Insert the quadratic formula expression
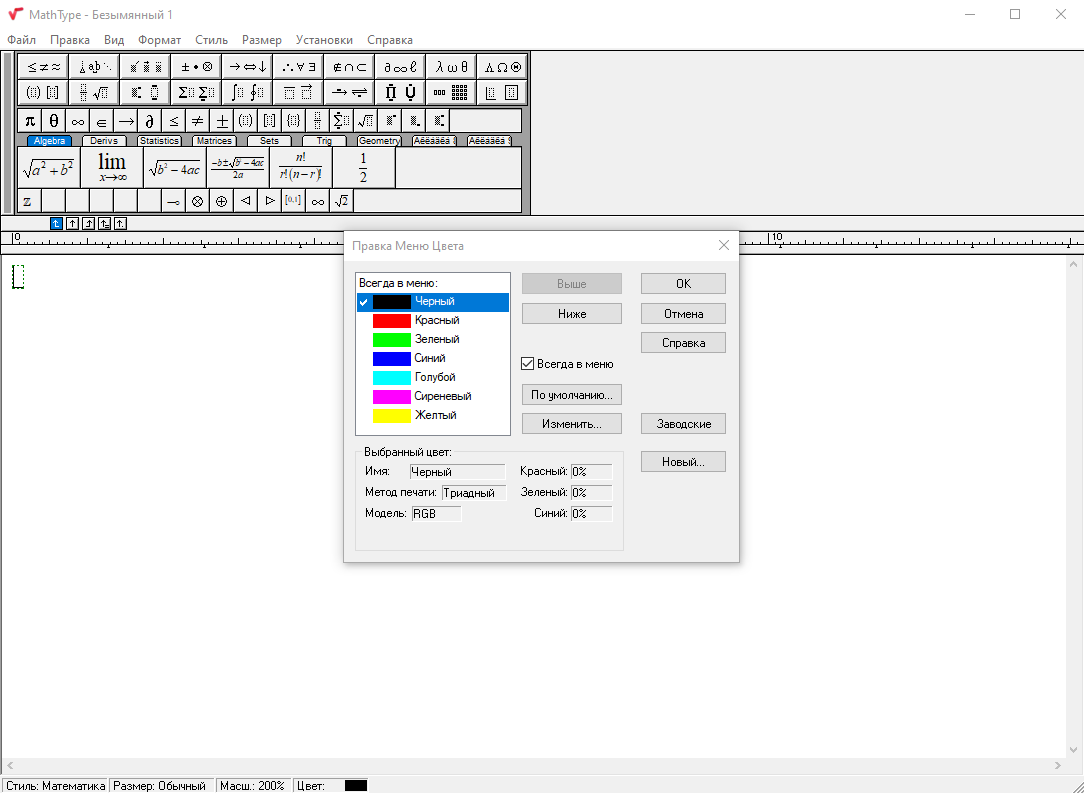The image size is (1084, 793). click(238, 167)
